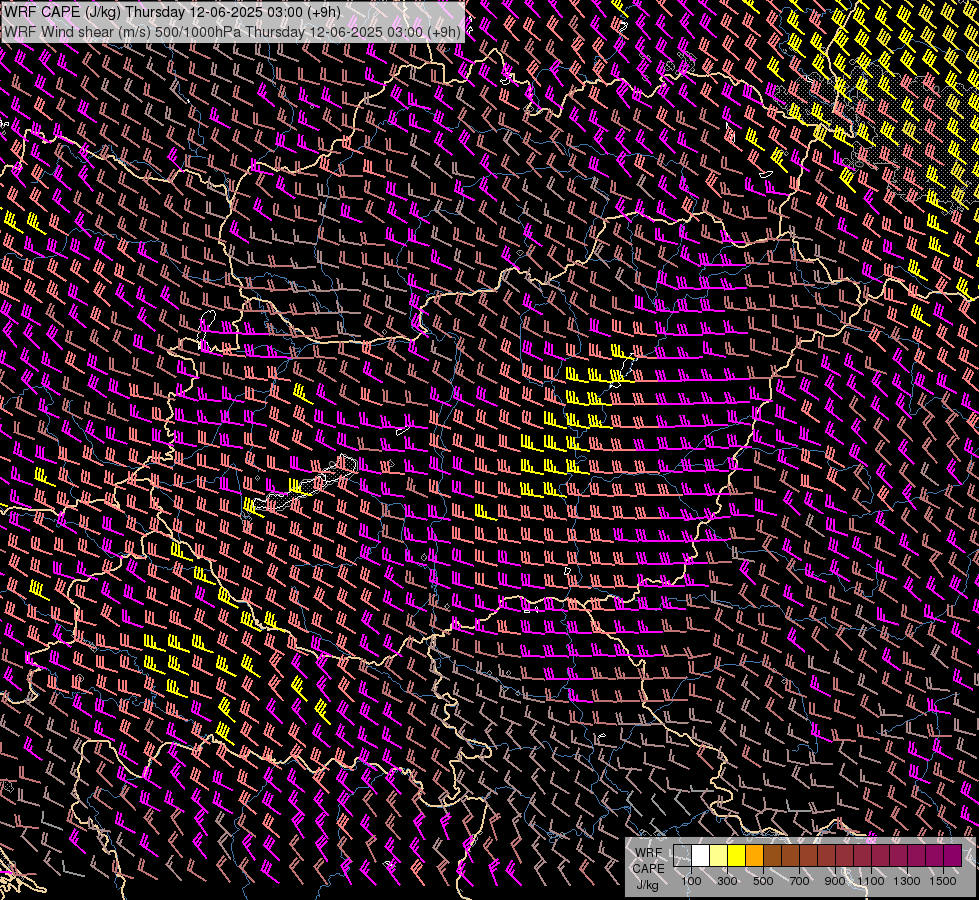Click the WRF Wind shear title line
Viewport: 979px width, 900px height.
(x=232, y=32)
